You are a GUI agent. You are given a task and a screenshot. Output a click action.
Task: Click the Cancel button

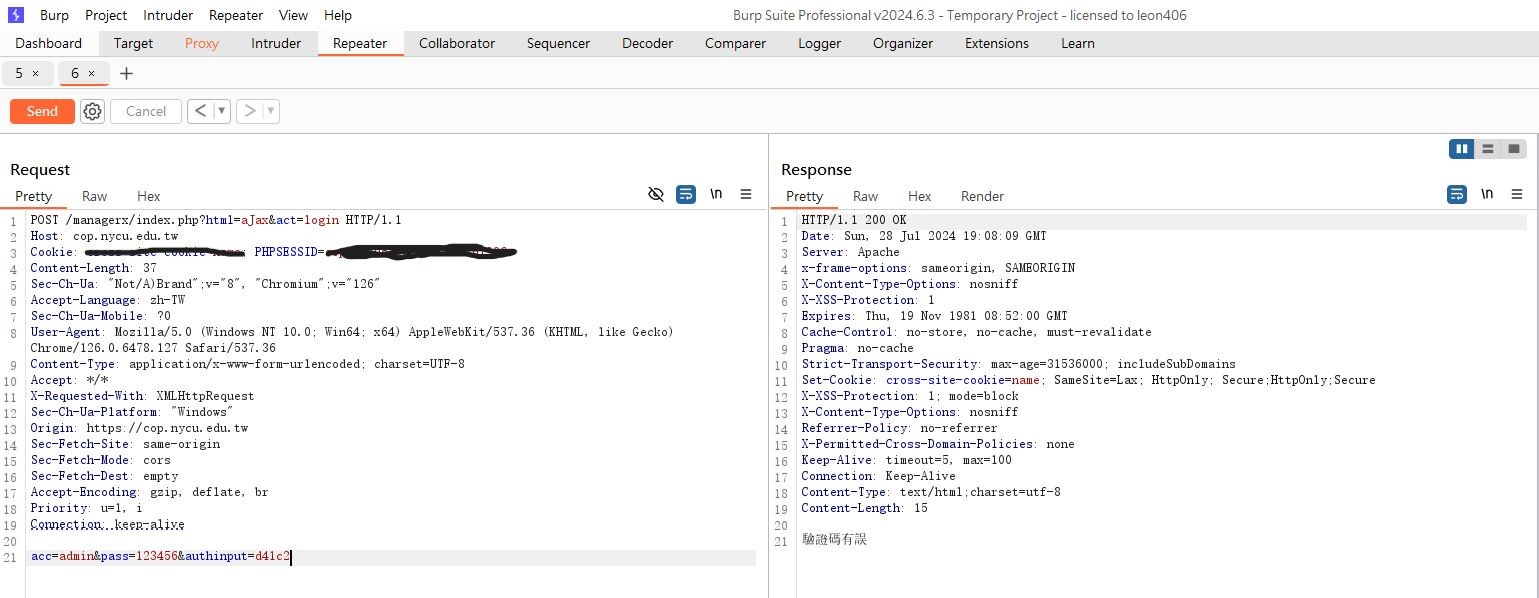tap(146, 111)
